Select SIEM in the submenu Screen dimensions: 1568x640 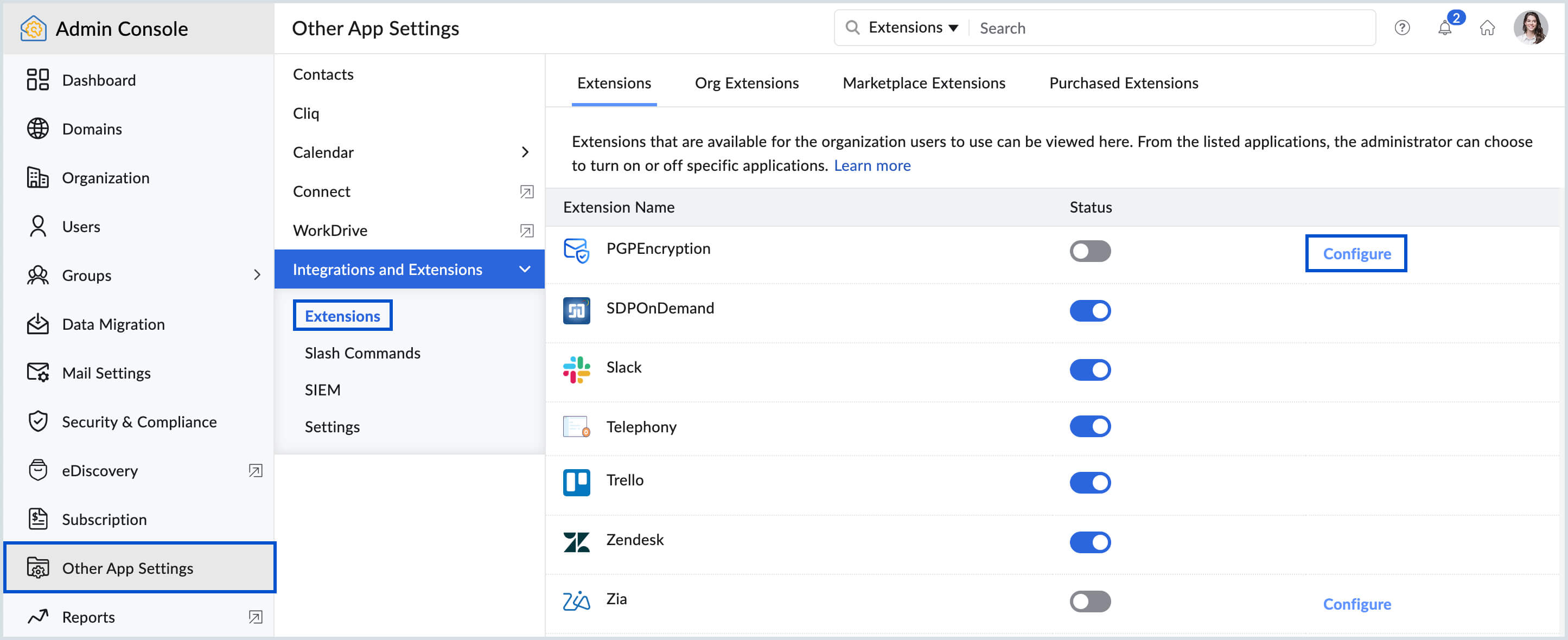[x=322, y=389]
